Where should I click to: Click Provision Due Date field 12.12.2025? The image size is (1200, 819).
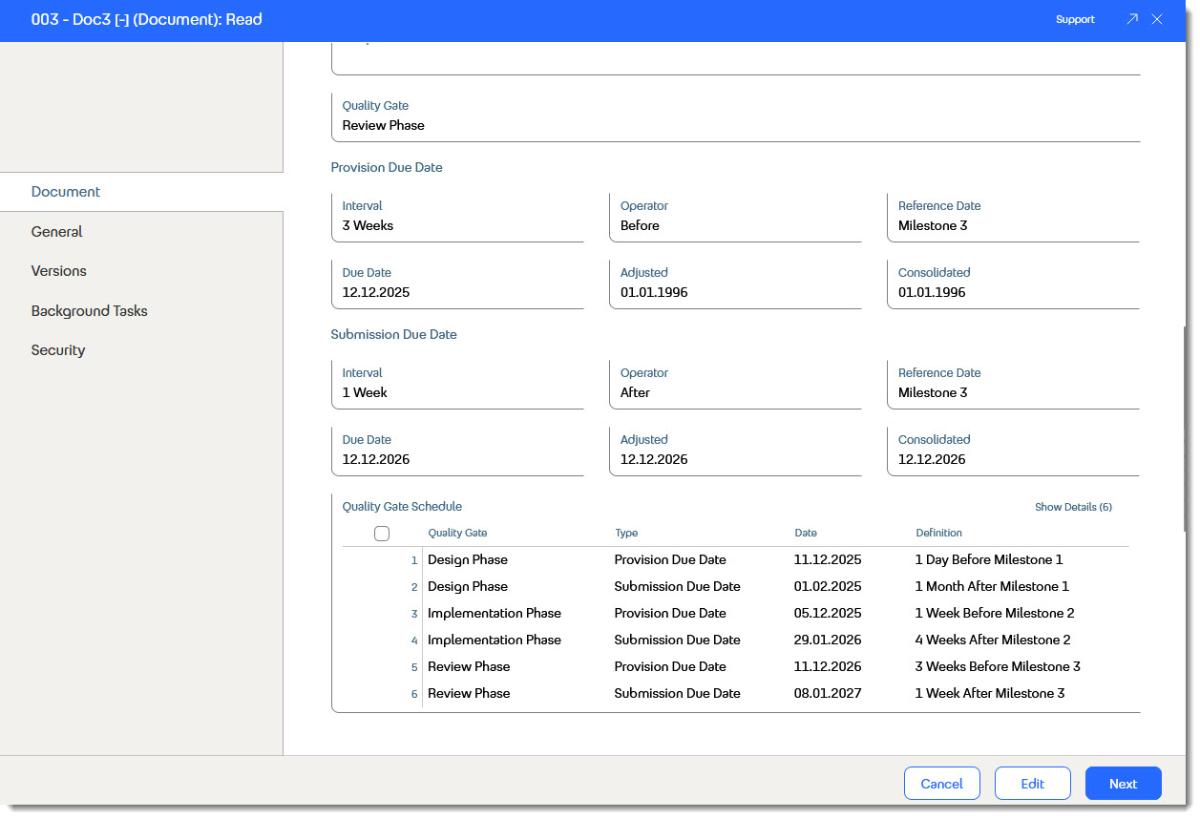(x=457, y=283)
